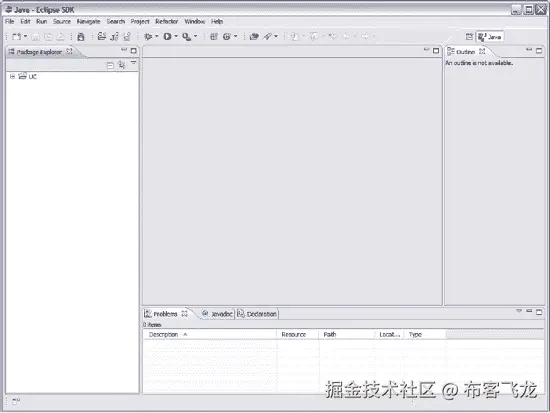The width and height of the screenshot is (550, 413).
Task: Open the Window menu
Action: pyautogui.click(x=195, y=21)
